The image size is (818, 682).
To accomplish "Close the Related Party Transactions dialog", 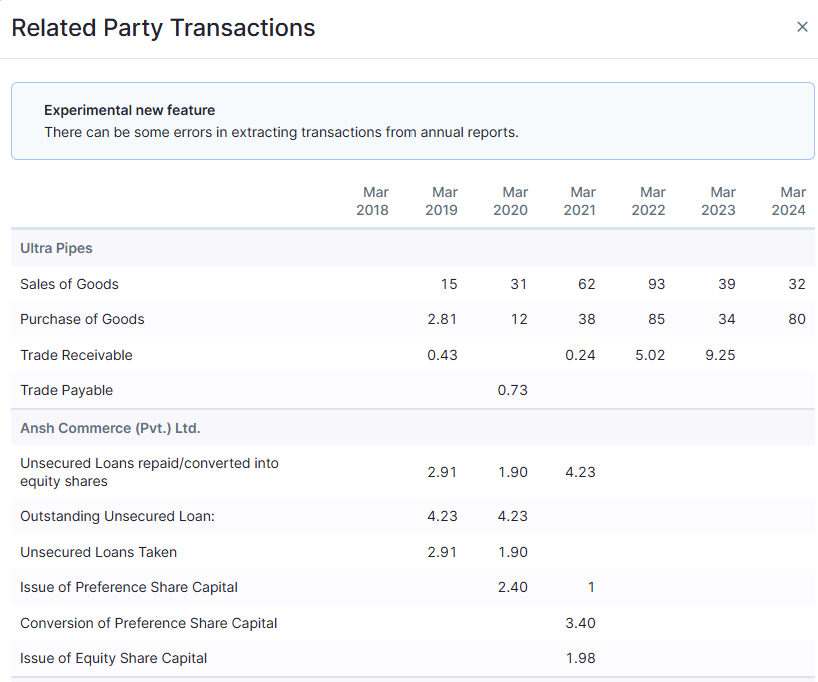I will click(801, 27).
